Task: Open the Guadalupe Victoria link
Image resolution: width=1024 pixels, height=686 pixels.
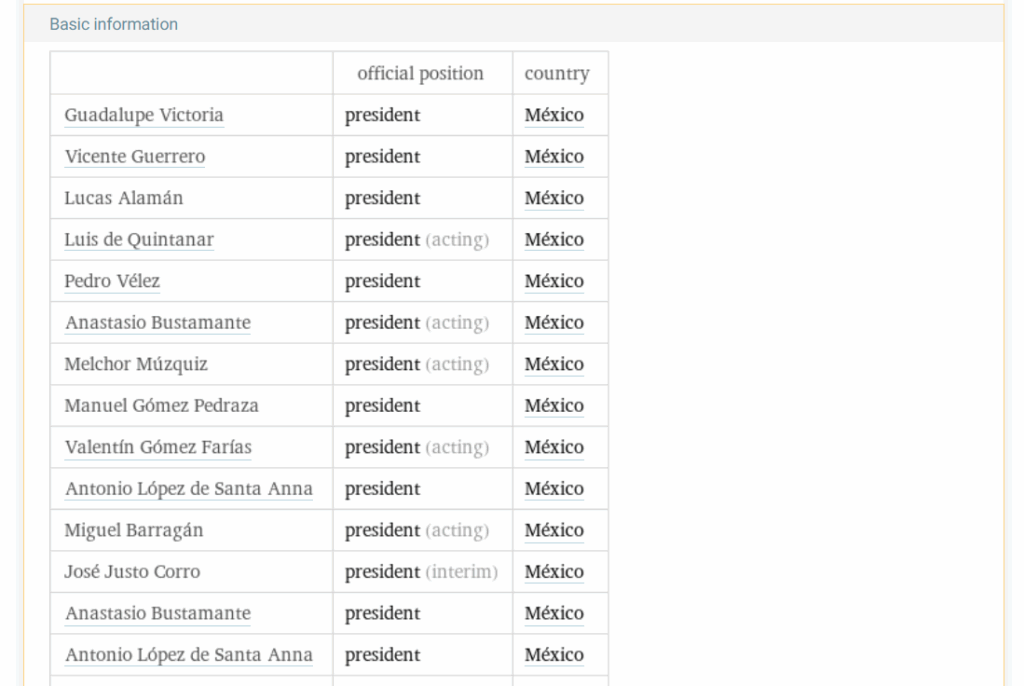Action: point(144,115)
